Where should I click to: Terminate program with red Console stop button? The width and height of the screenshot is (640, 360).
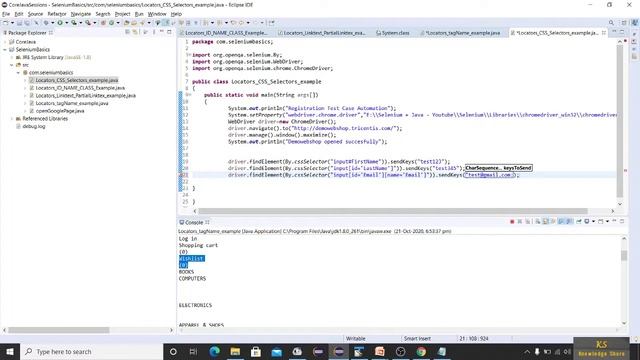point(512,221)
